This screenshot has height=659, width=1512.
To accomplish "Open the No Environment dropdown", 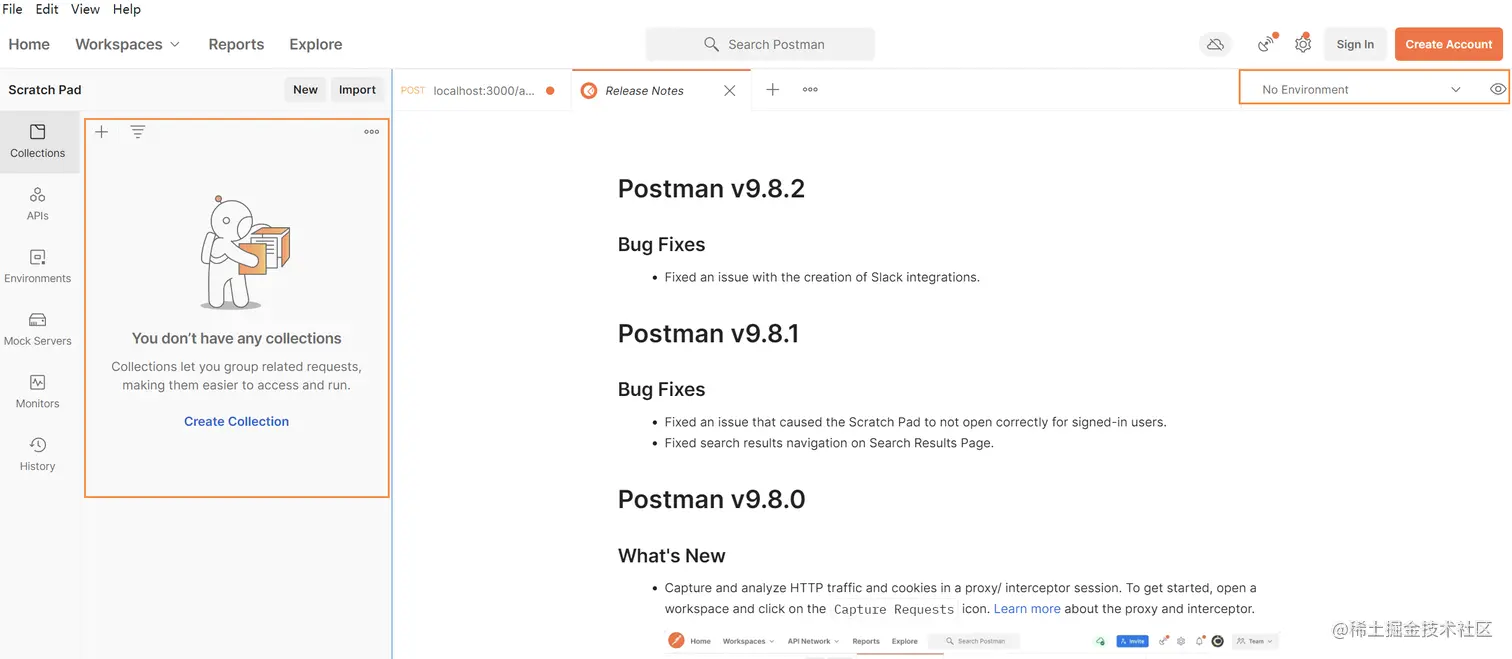I will [x=1361, y=90].
